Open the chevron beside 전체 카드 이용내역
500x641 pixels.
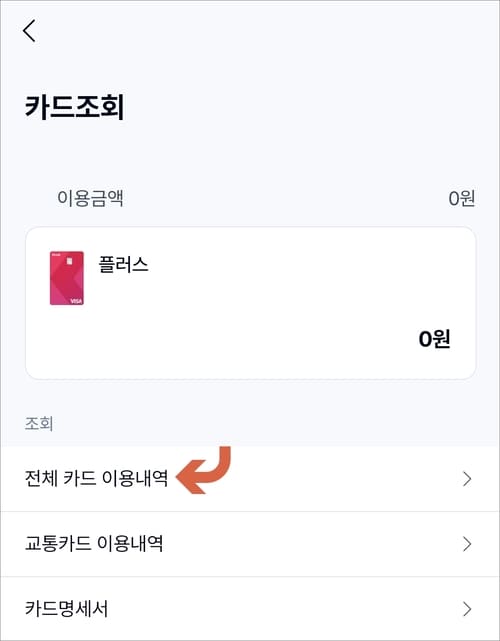pyautogui.click(x=467, y=479)
